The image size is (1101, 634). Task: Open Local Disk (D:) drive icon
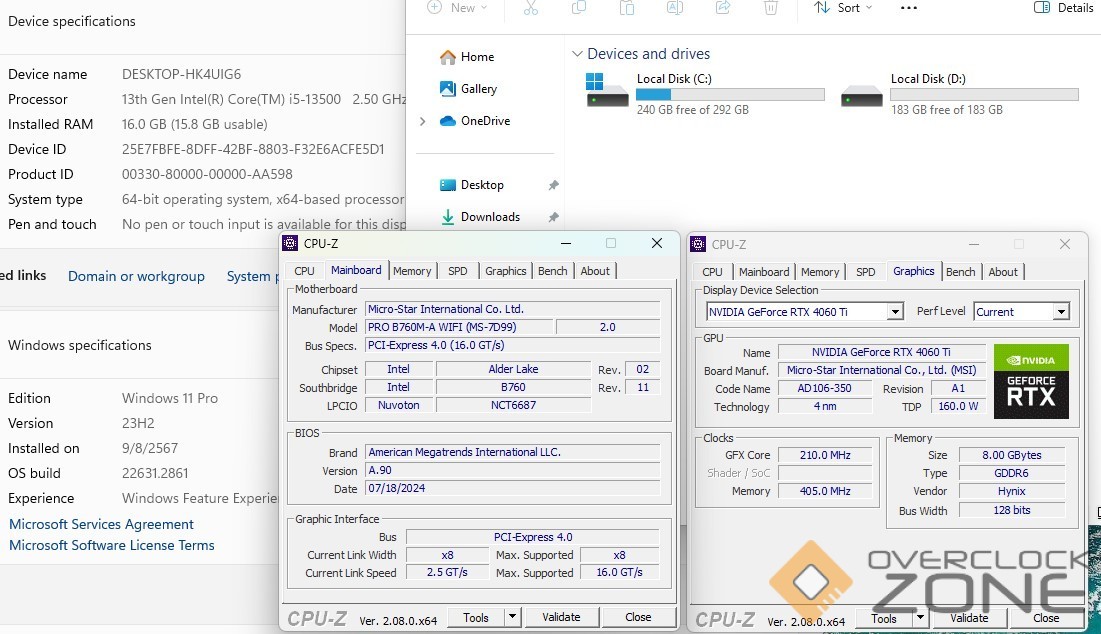pyautogui.click(x=862, y=94)
